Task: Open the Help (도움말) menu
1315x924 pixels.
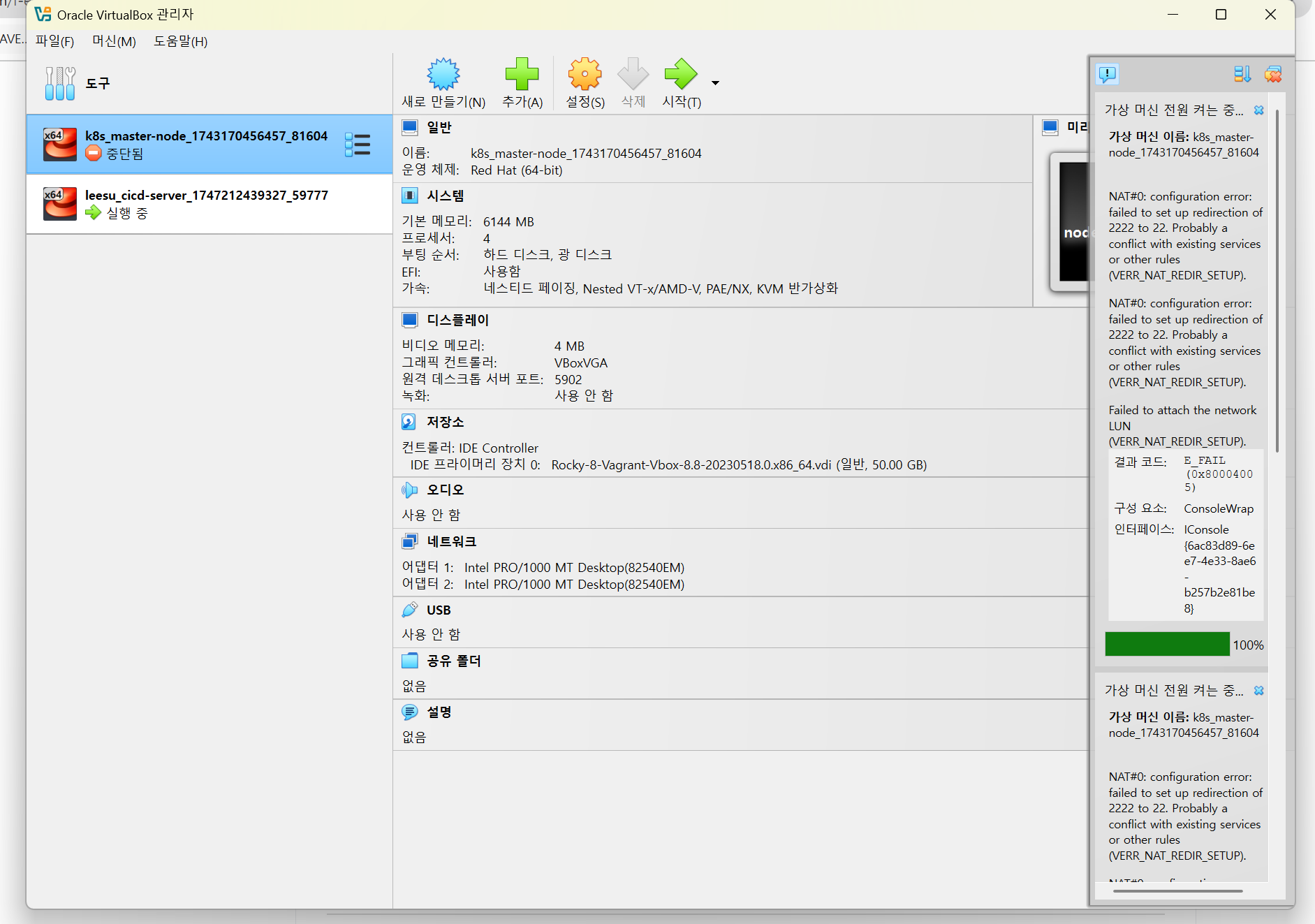Action: coord(181,41)
